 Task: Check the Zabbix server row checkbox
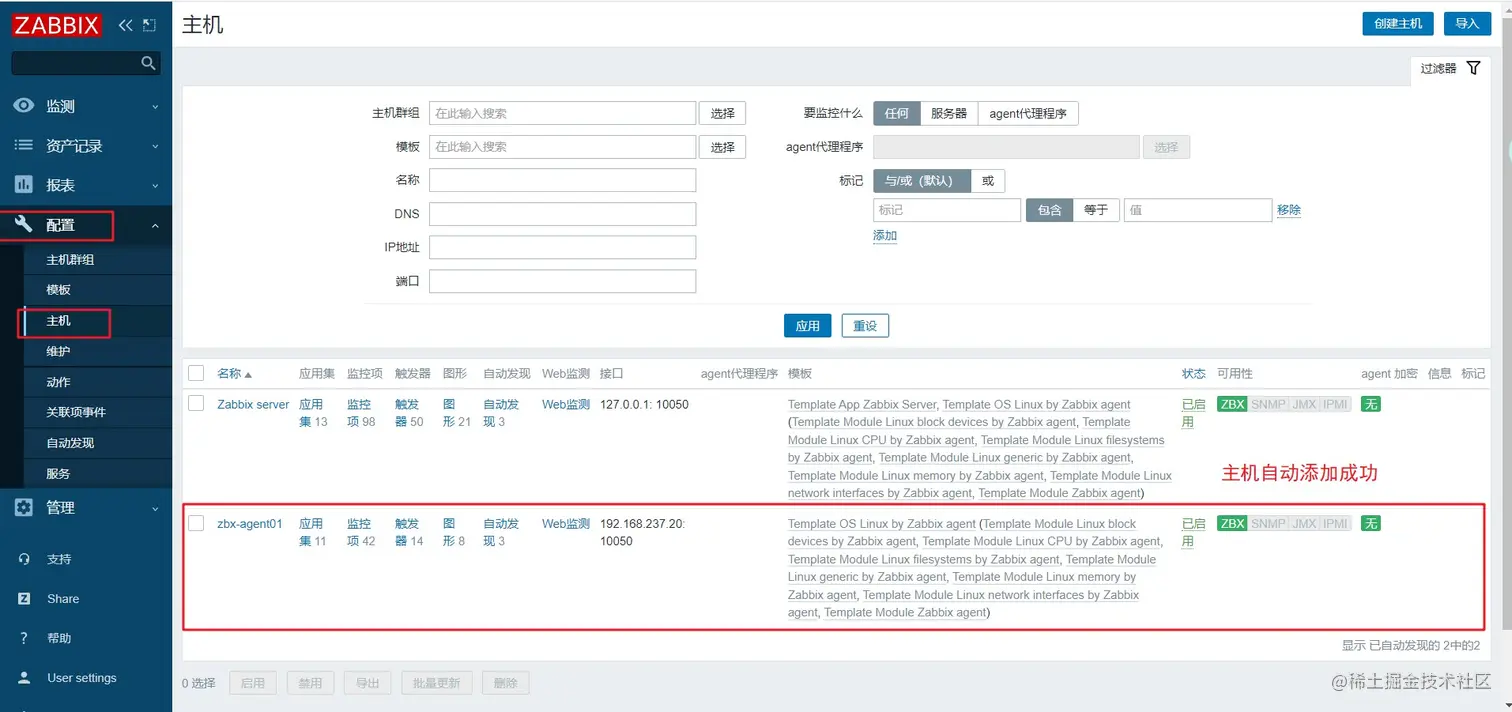point(196,404)
